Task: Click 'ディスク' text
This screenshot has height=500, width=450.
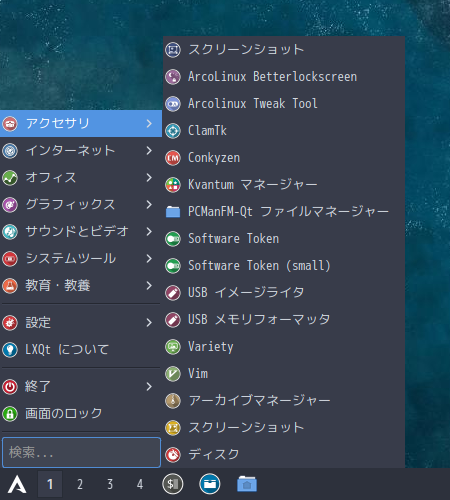Action: pos(214,455)
